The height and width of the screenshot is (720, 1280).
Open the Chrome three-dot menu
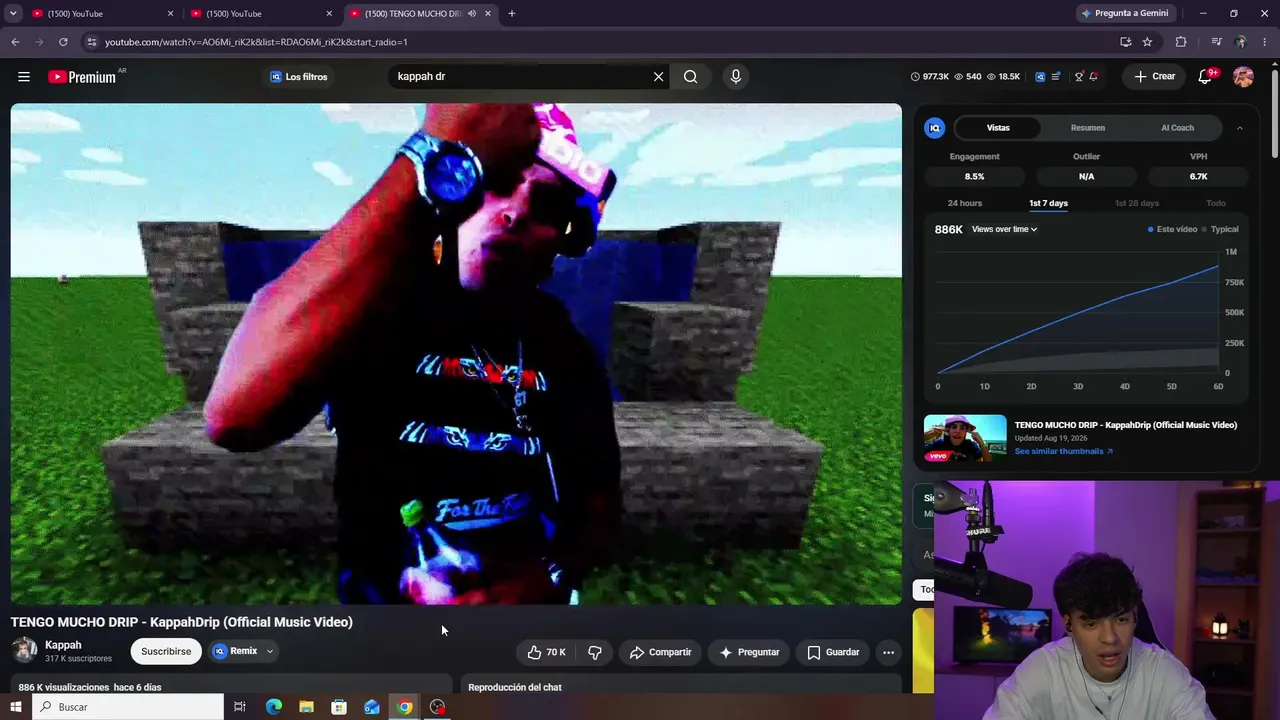(1265, 42)
